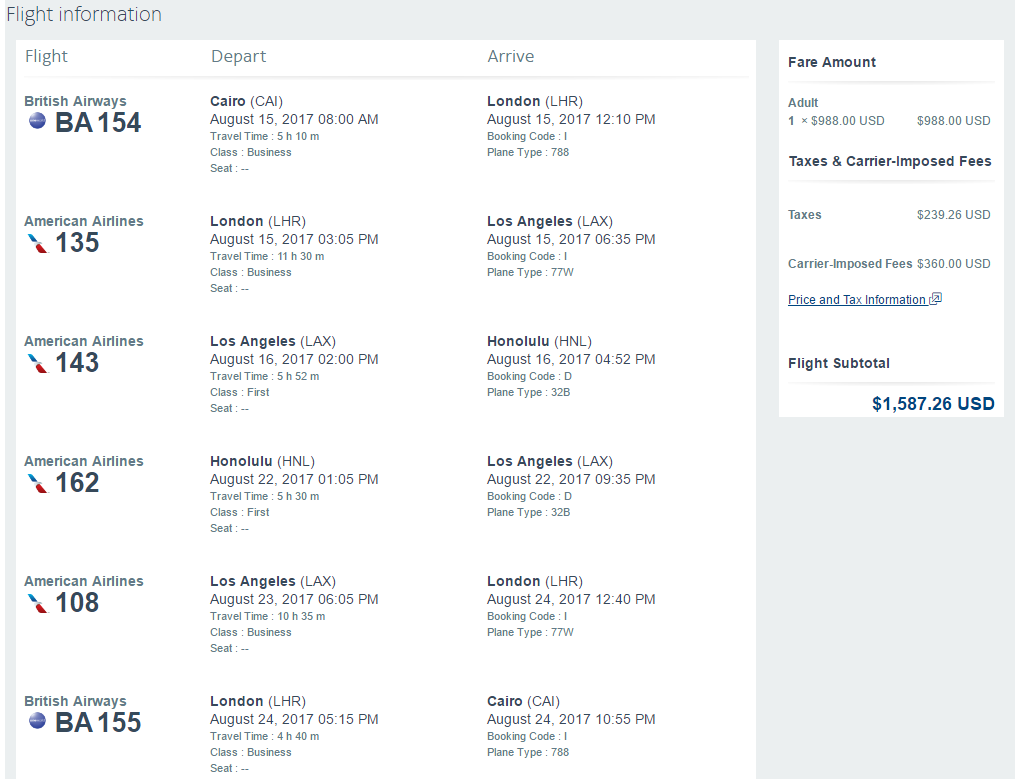Click American Airlines logo beside flight 108
1023x779 pixels.
pos(38,603)
